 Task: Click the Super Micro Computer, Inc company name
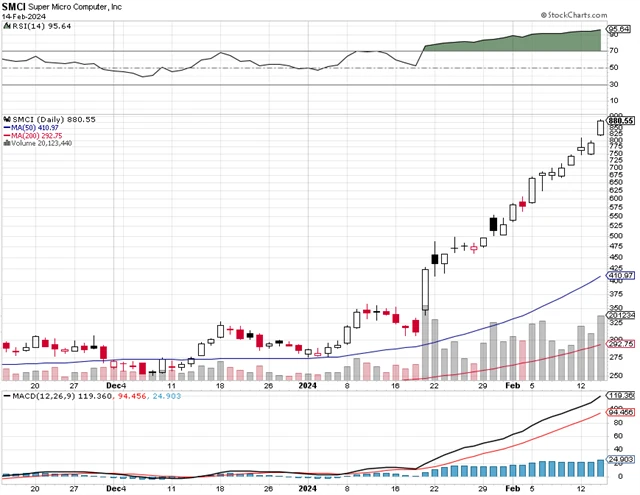click(75, 7)
